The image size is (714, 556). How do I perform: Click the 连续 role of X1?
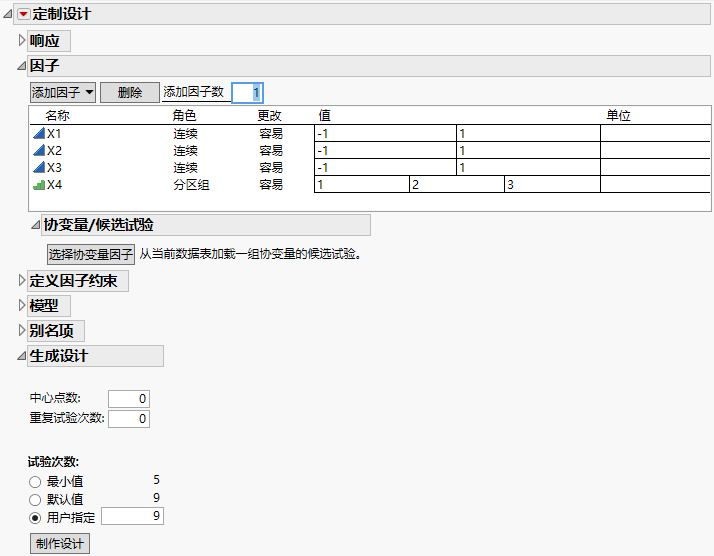185,133
